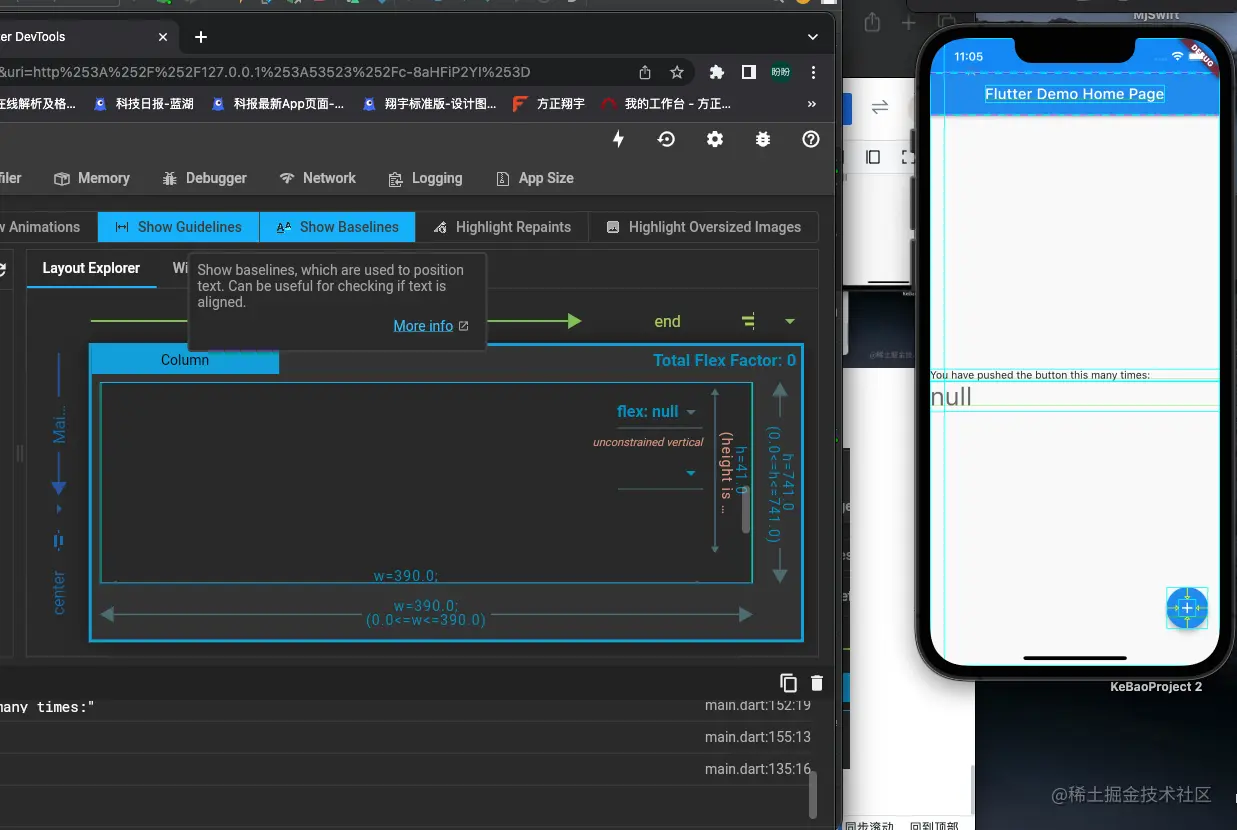Click the hot restart circular arrow icon
This screenshot has height=830, width=1237.
666,140
